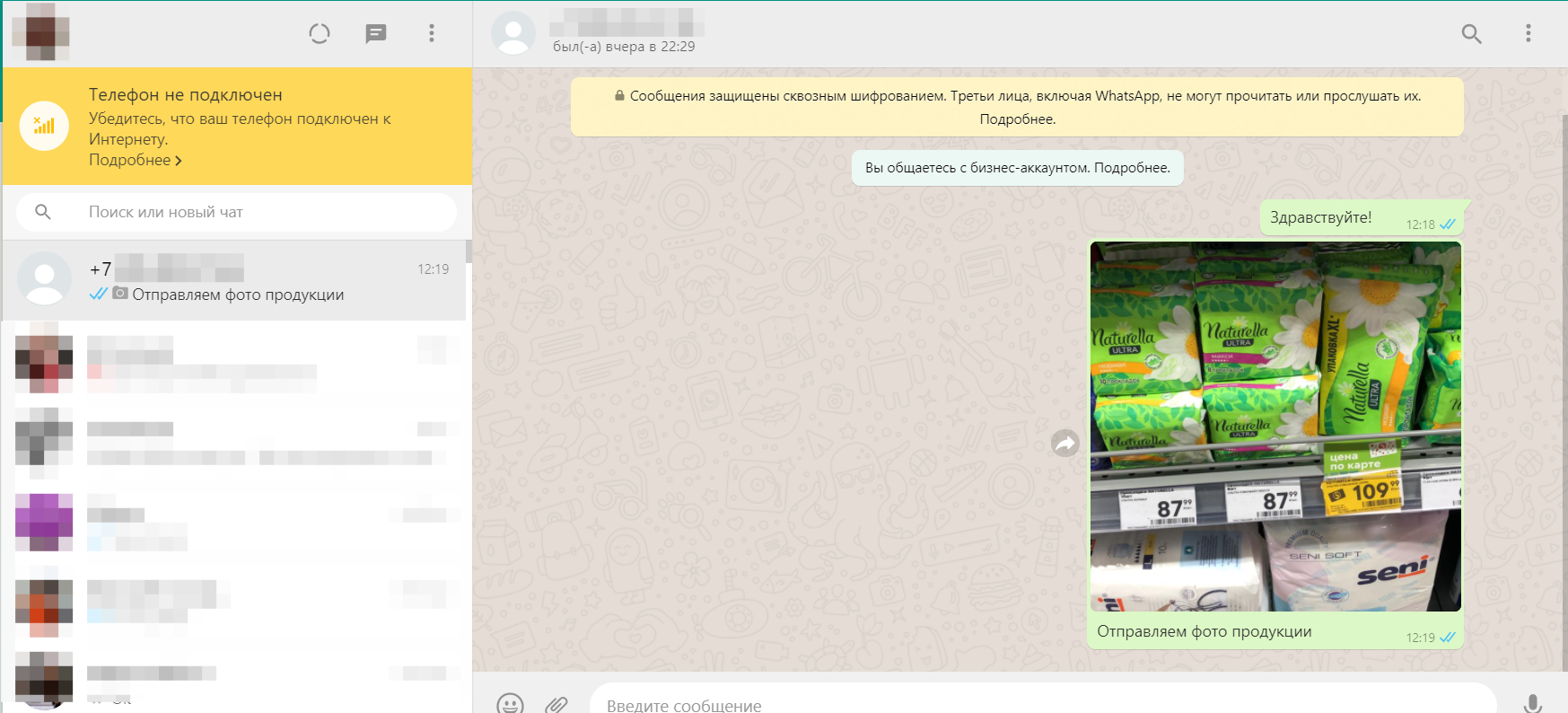The height and width of the screenshot is (713, 1568).
Task: Open the +7 chat 'Отправляем фото продукции'
Action: [233, 280]
